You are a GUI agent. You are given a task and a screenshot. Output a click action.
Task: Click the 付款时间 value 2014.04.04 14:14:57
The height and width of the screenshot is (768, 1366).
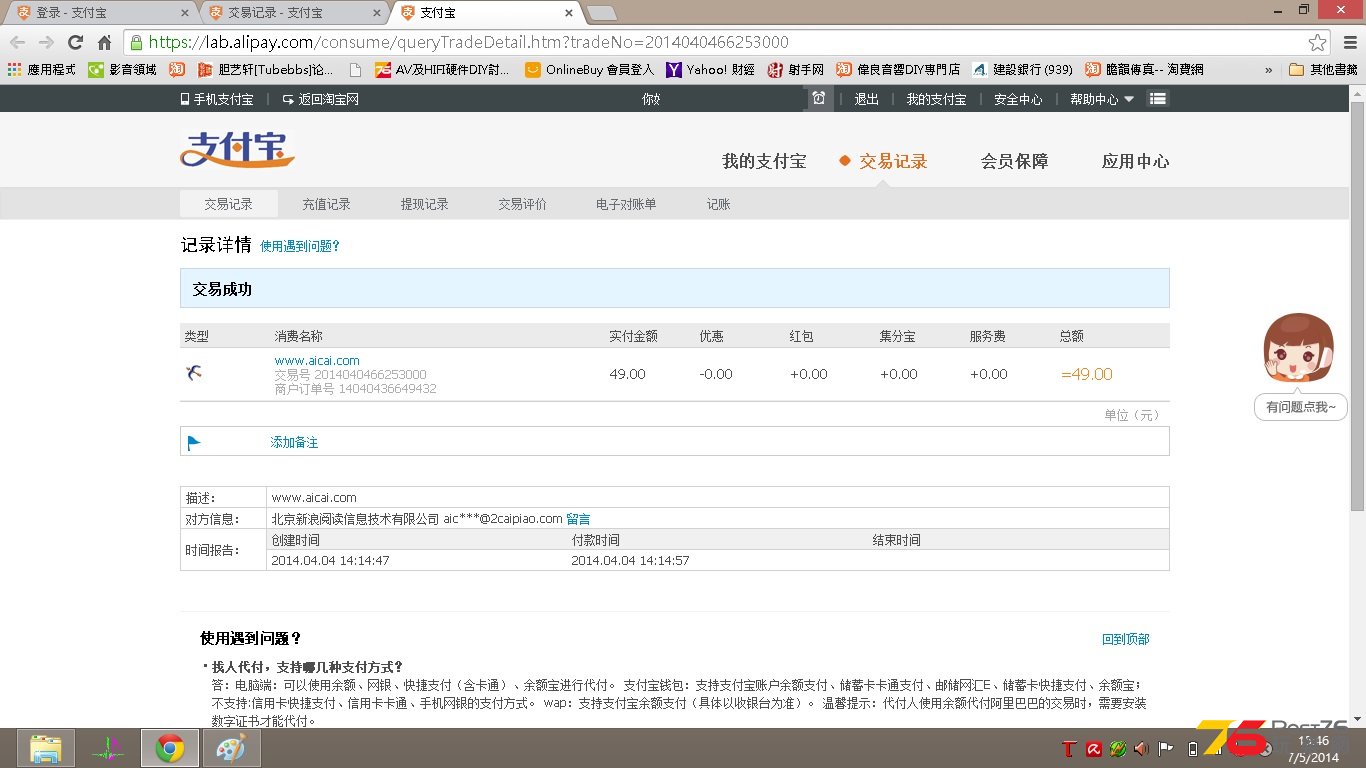tap(630, 560)
